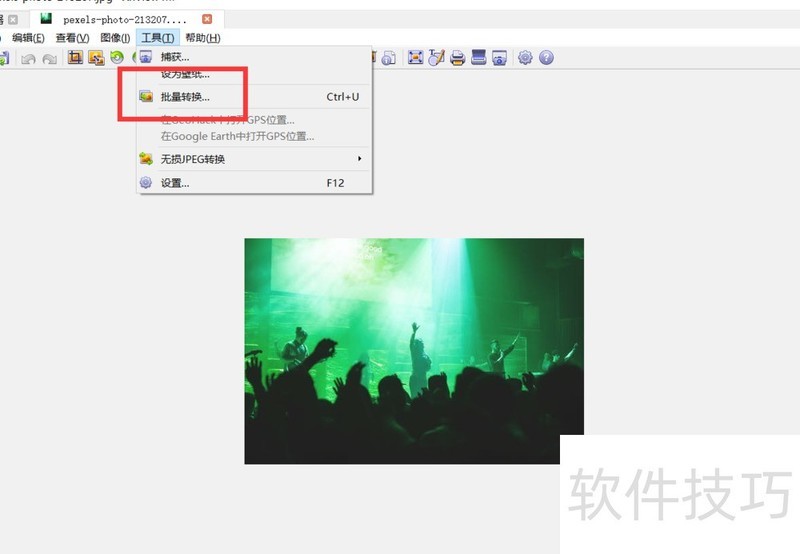The image size is (800, 554).
Task: Click the resize image toolbar icon
Action: [x=96, y=58]
